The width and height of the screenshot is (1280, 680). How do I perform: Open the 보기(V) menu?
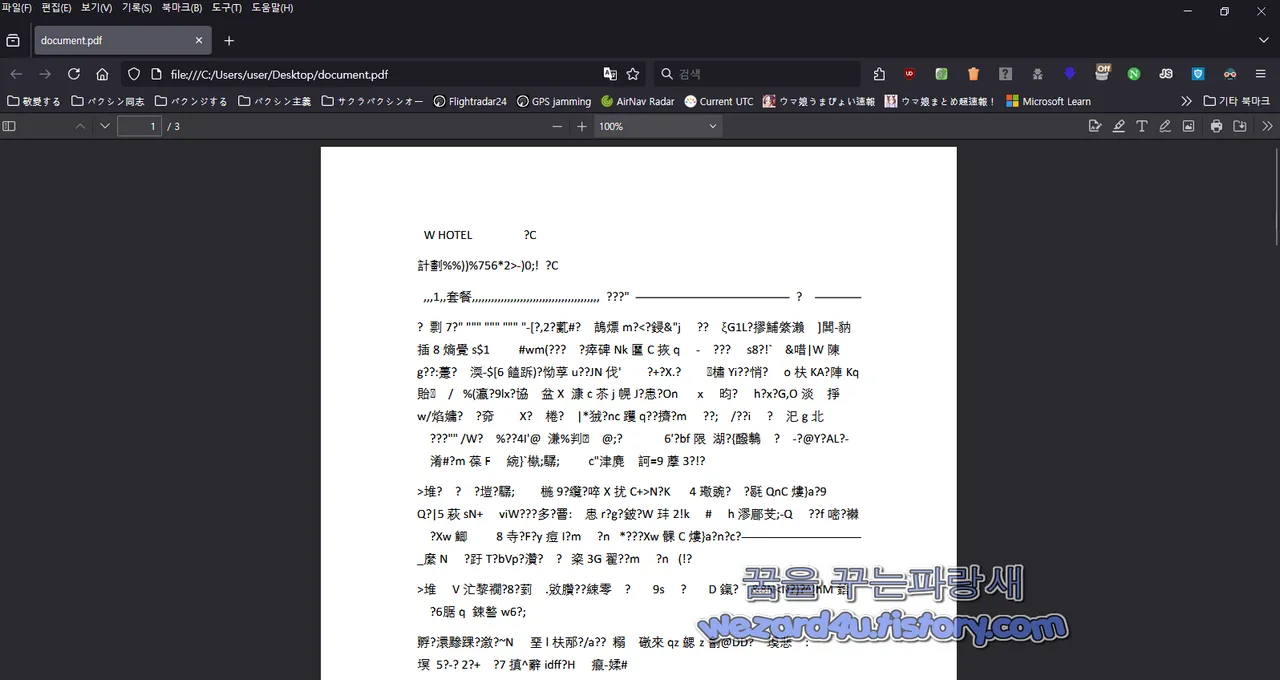click(x=96, y=8)
